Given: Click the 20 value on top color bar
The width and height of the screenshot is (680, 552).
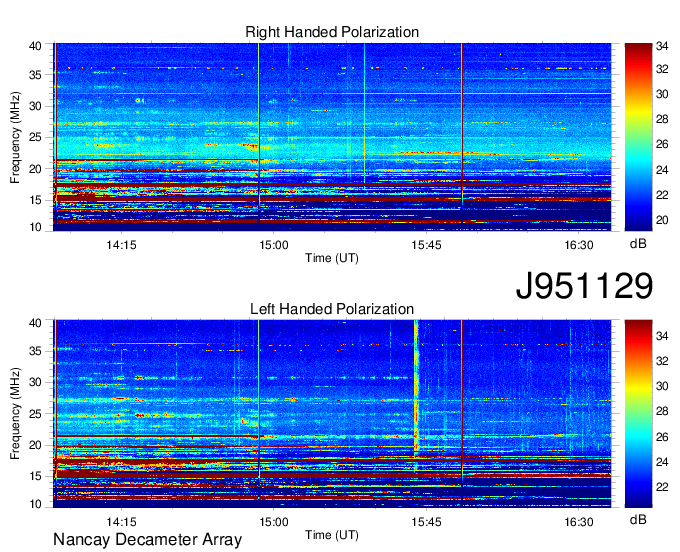Looking at the screenshot, I should point(662,220).
